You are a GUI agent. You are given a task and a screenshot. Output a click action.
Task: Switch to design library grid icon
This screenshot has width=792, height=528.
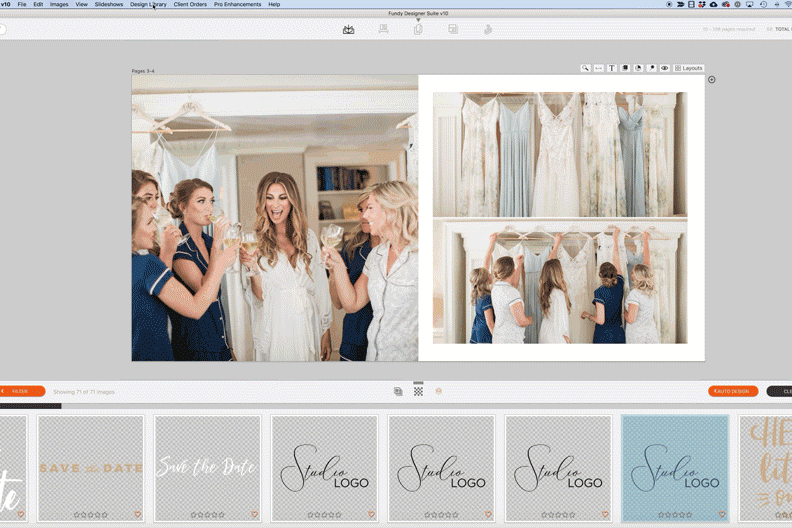[418, 391]
